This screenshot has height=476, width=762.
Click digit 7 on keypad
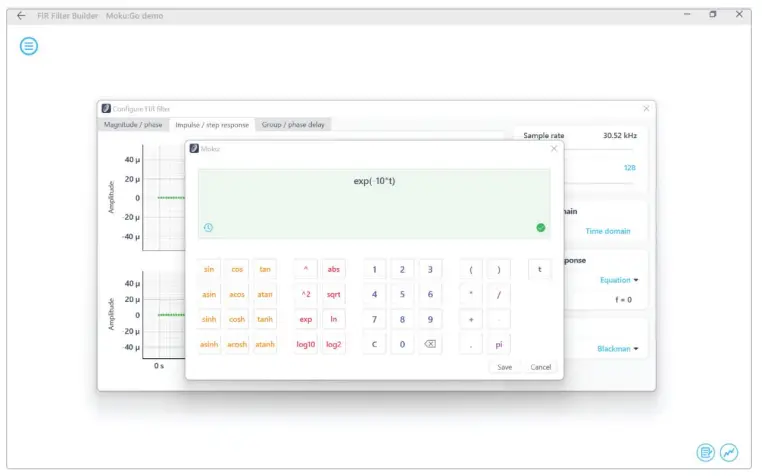[374, 319]
